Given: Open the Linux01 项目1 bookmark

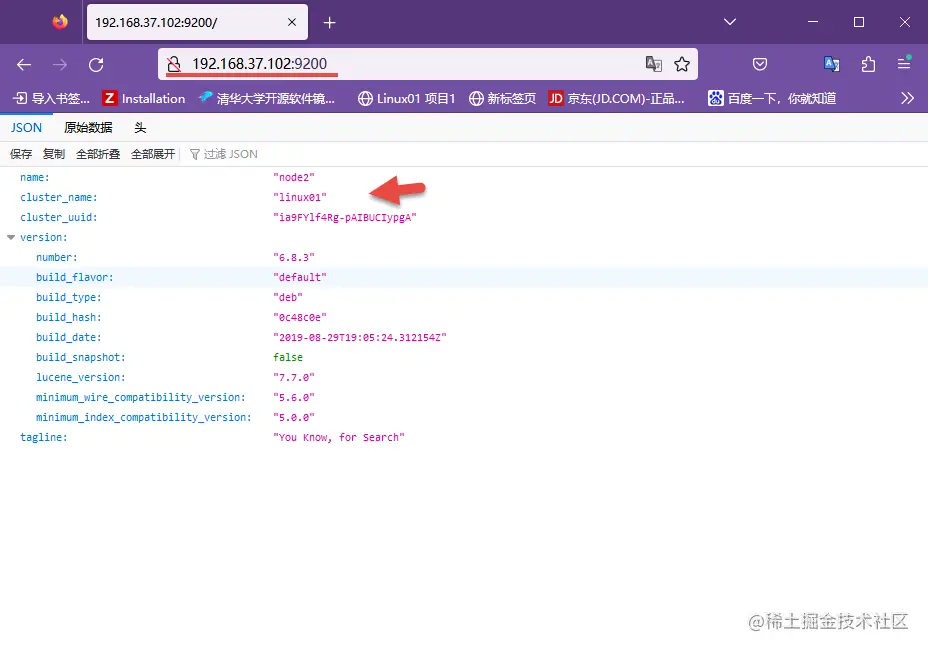Looking at the screenshot, I should (407, 98).
